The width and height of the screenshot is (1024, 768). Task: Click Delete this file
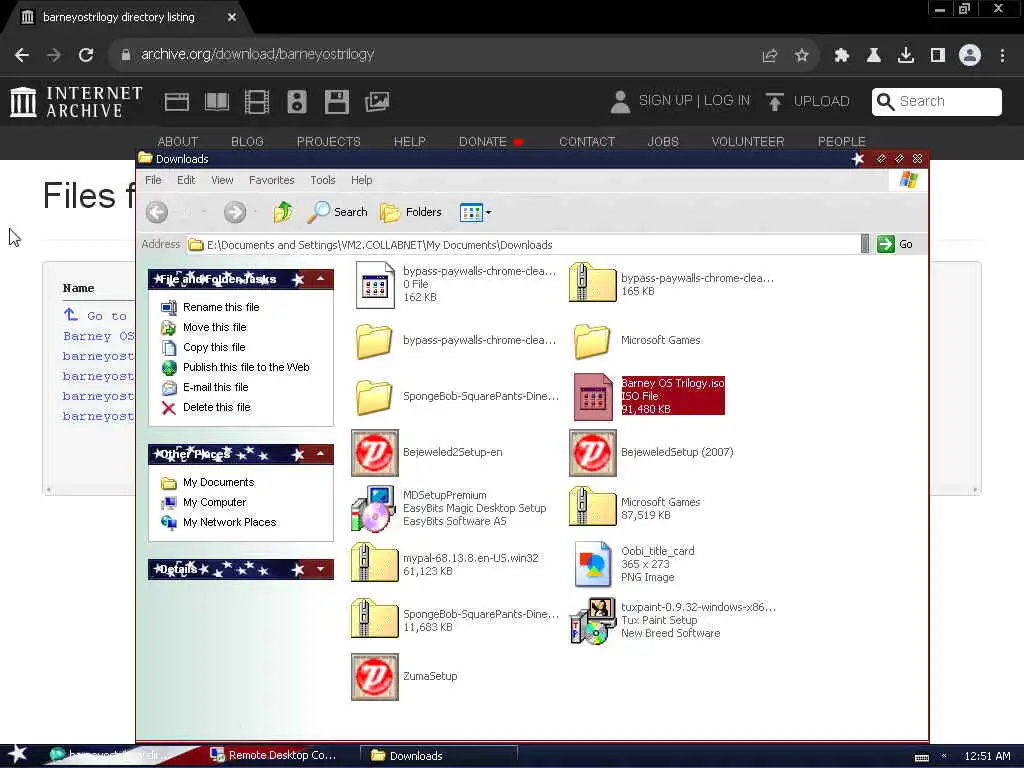pyautogui.click(x=216, y=408)
